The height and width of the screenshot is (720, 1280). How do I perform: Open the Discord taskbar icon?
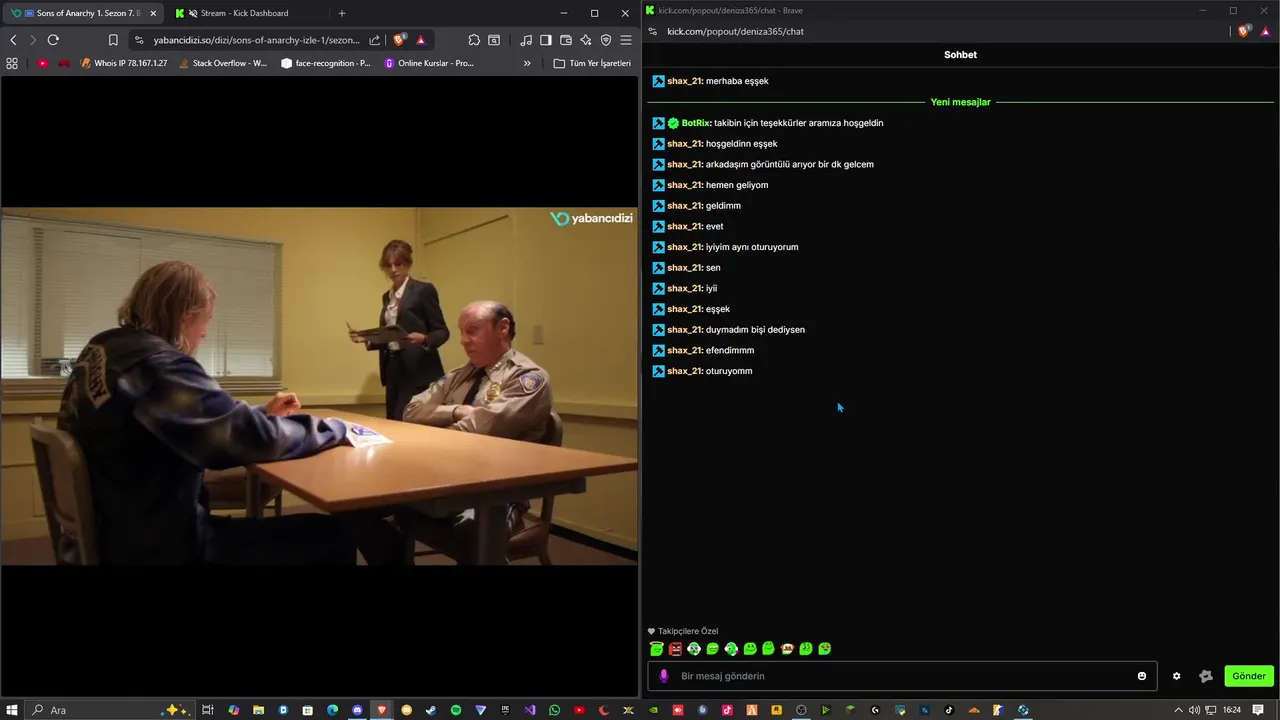tap(357, 710)
